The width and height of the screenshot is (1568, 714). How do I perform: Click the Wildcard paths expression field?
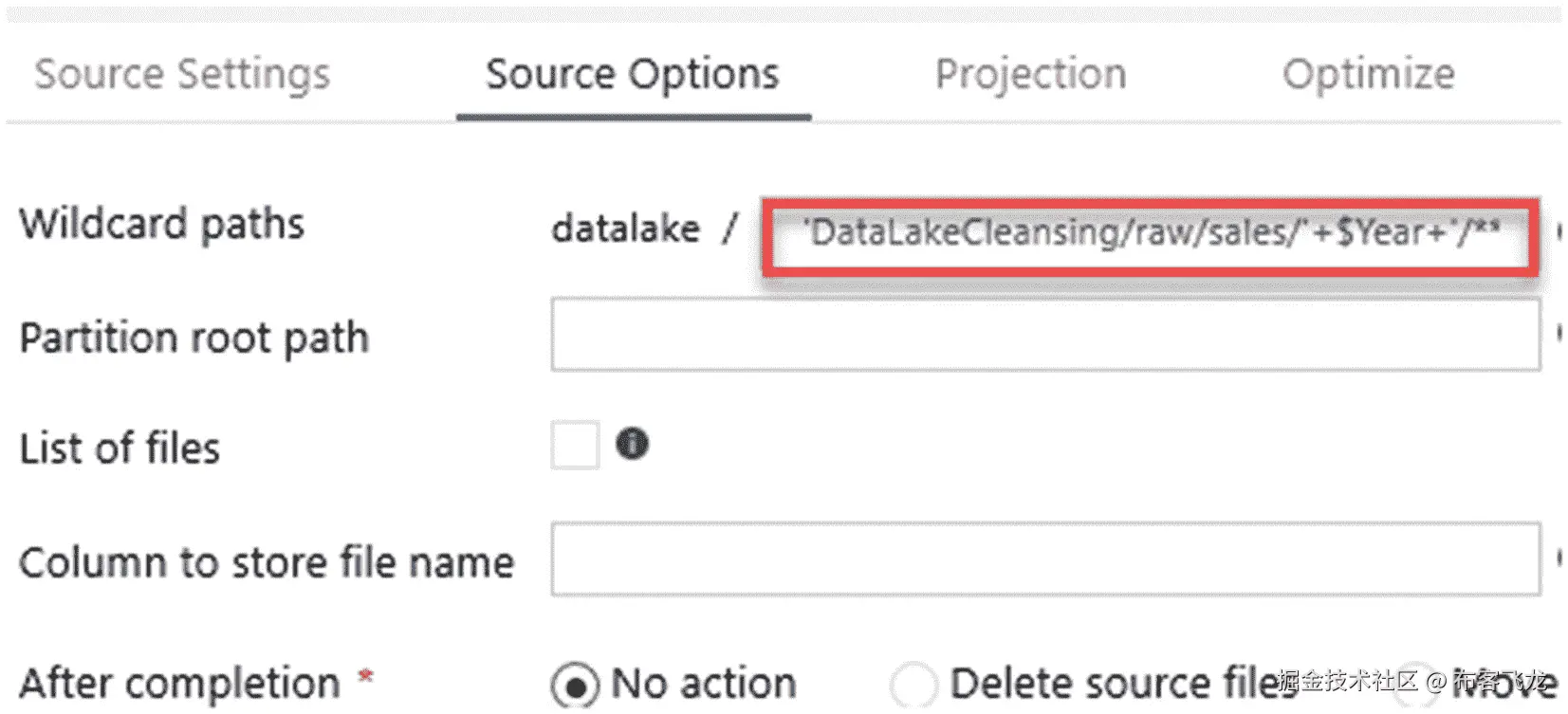[x=1150, y=233]
